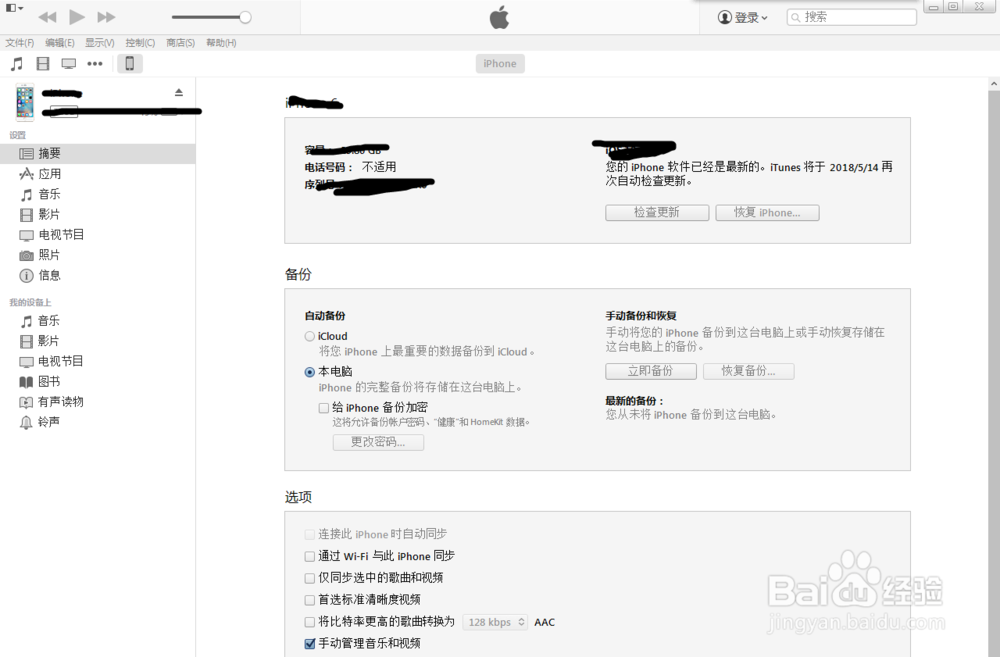Open the 控制(C) menu
1000x657 pixels.
[140, 43]
